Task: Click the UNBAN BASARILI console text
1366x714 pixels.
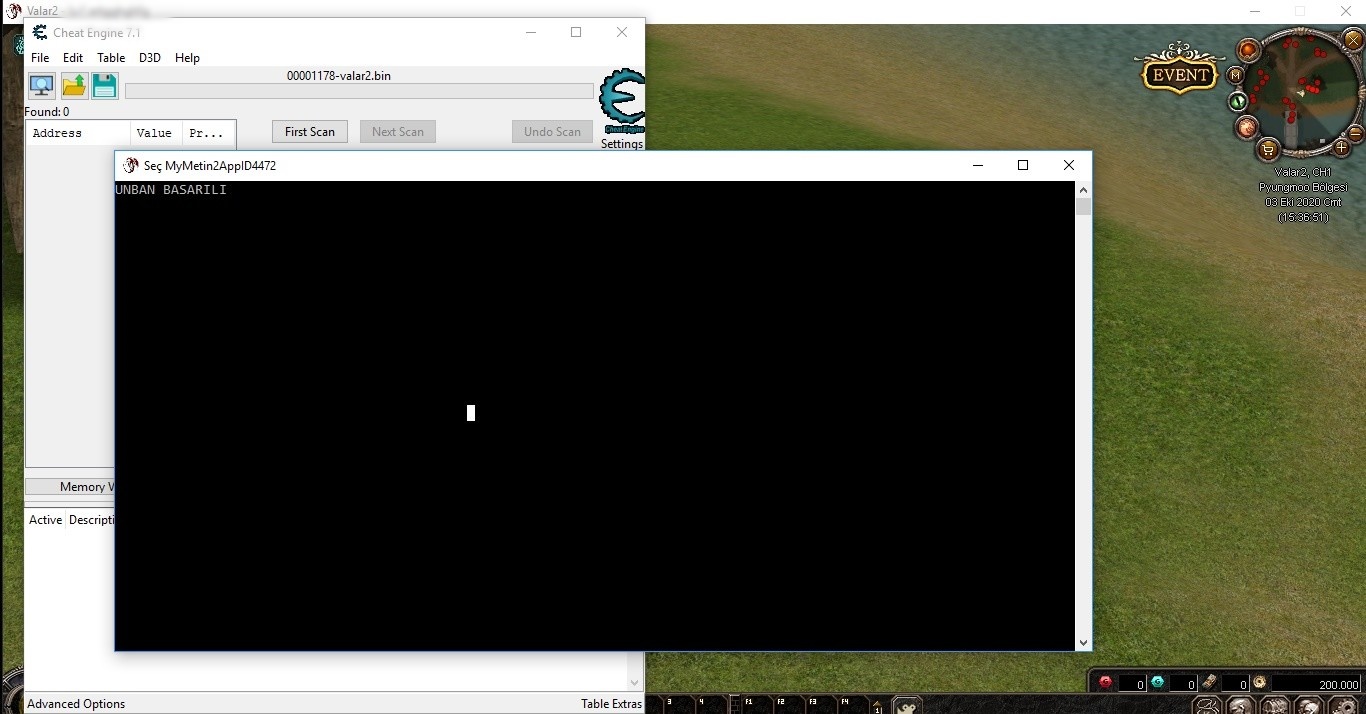Action: [171, 190]
